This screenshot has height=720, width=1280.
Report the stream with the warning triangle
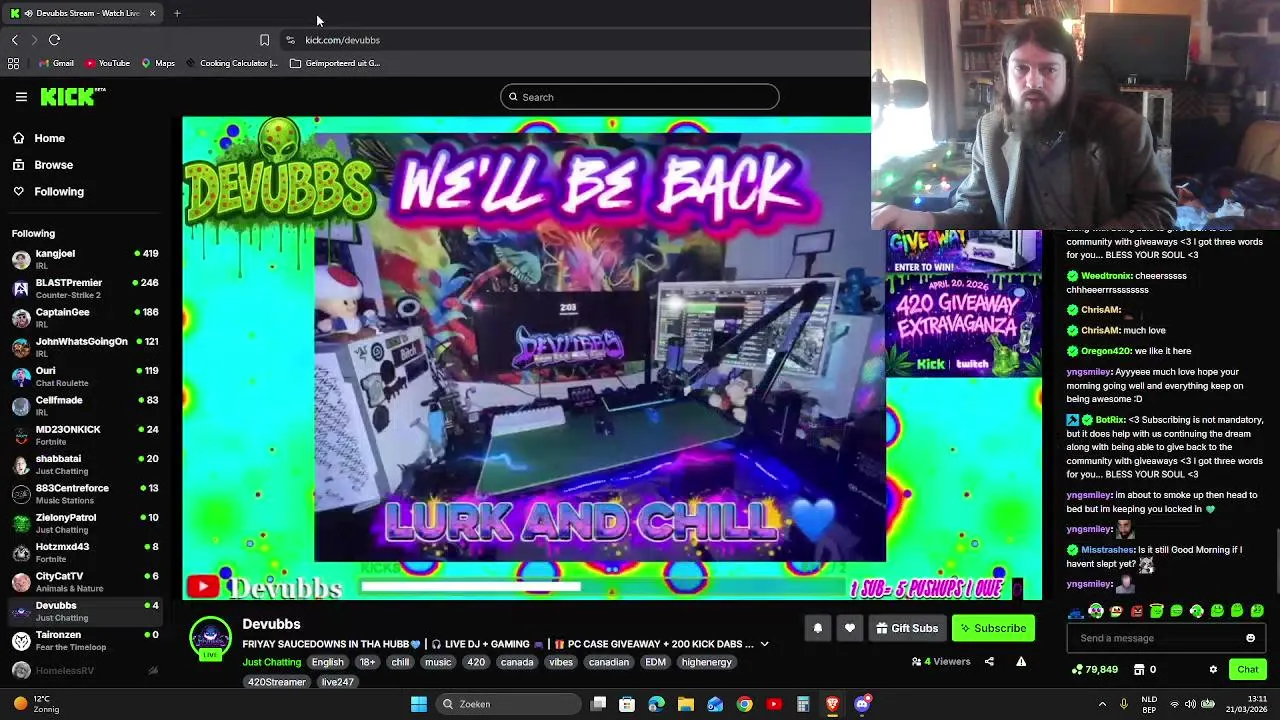pos(1021,661)
